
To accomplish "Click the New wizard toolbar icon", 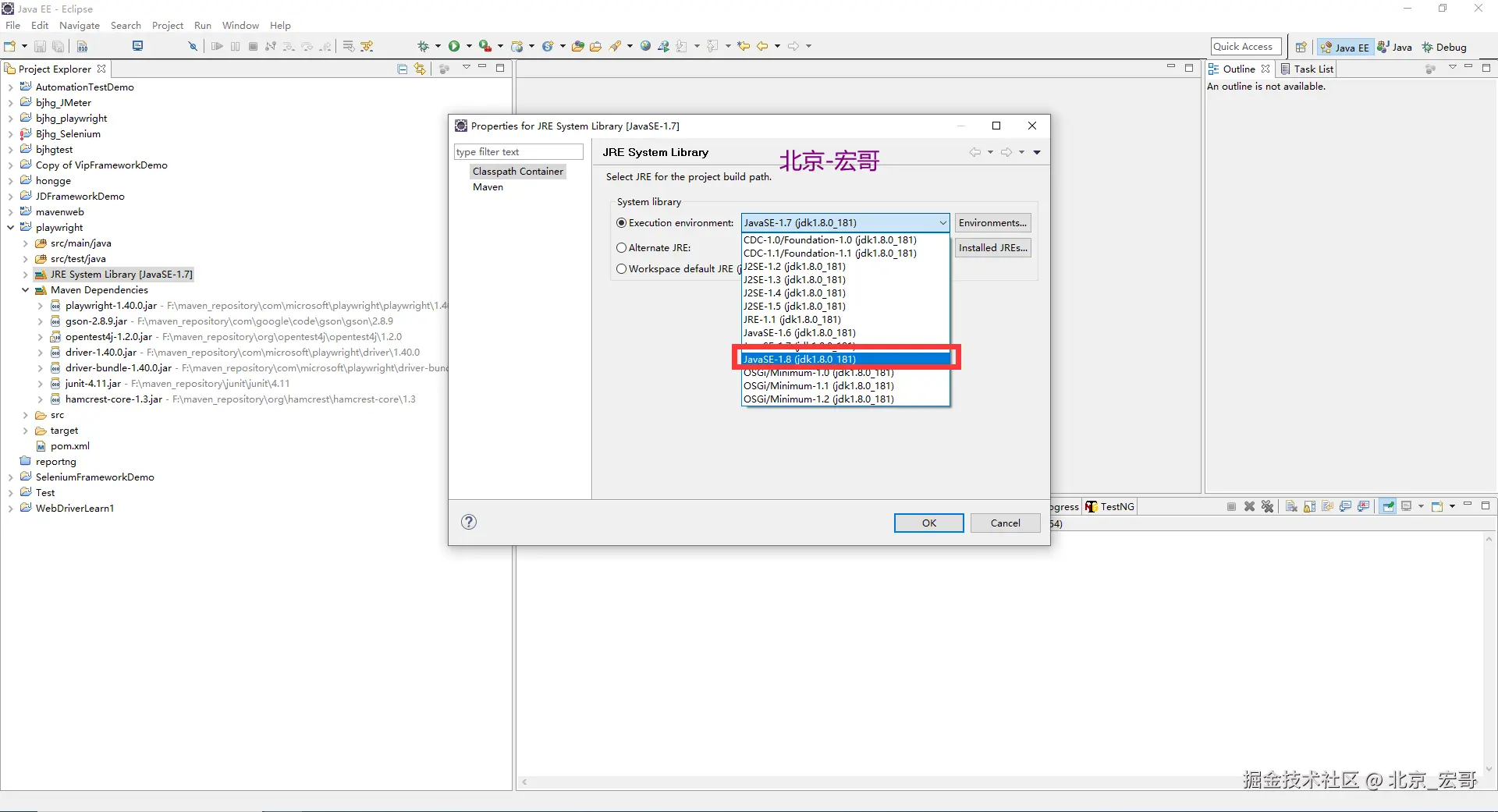I will [10, 46].
